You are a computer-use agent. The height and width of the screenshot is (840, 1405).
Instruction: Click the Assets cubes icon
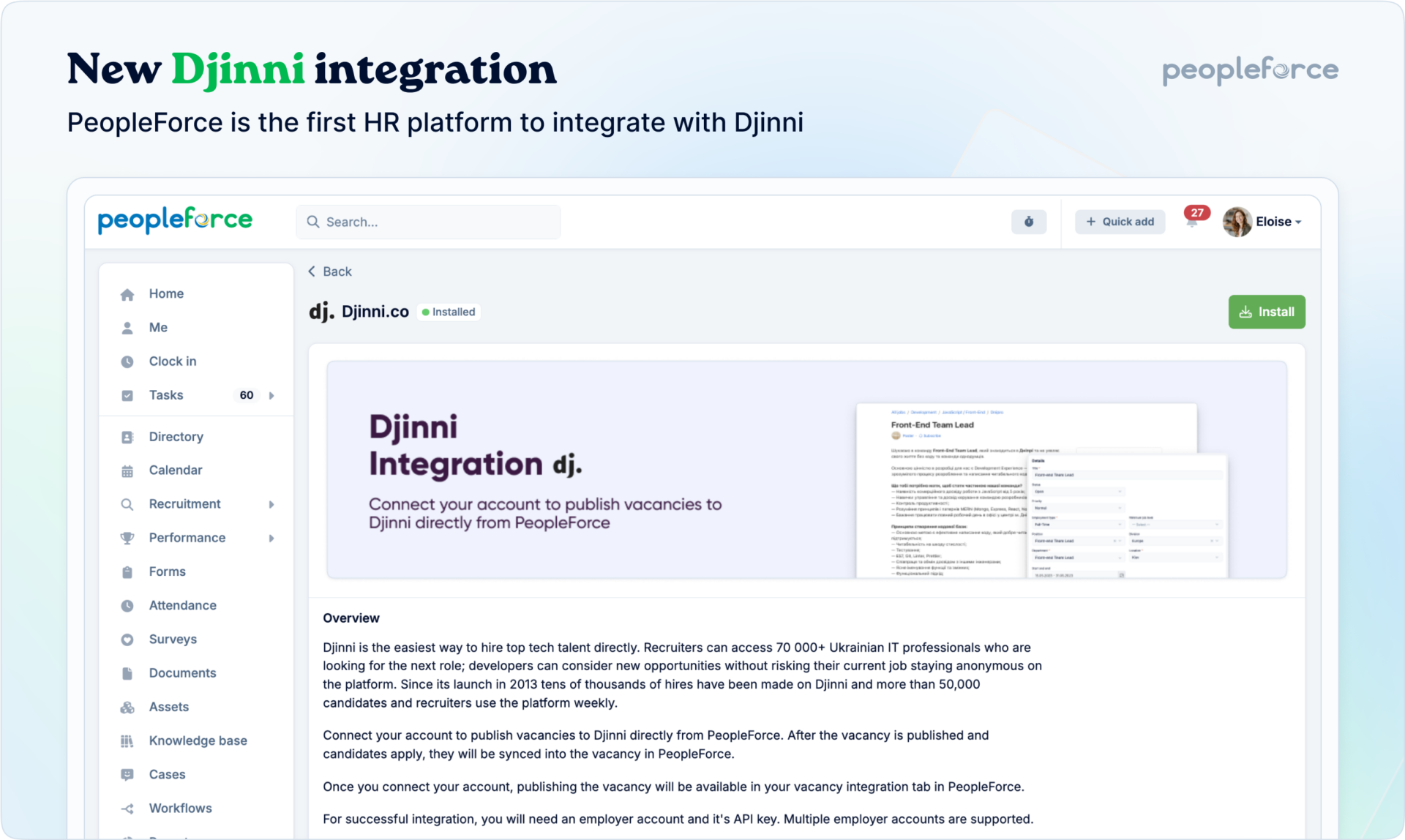(127, 708)
